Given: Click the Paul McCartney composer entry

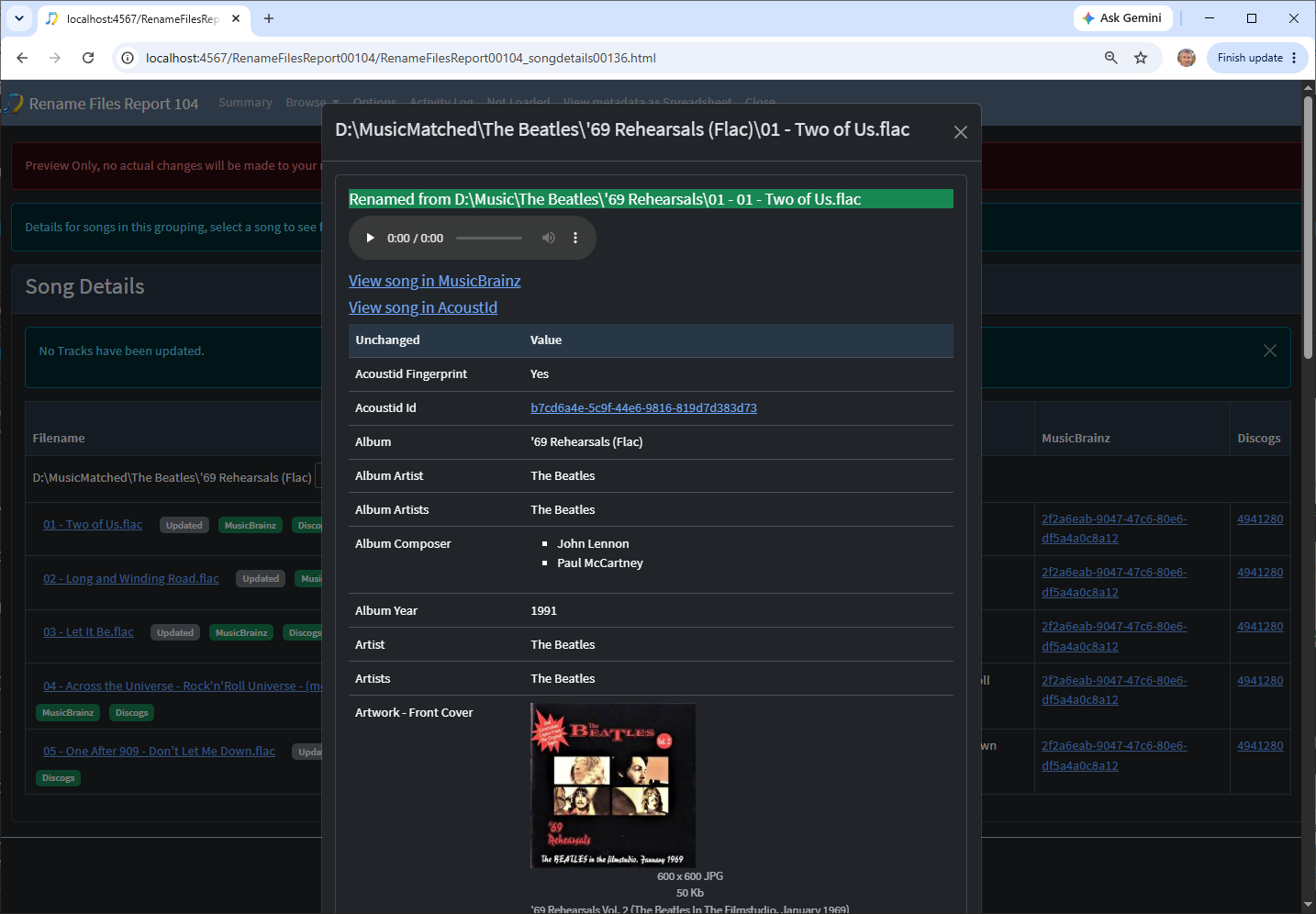Looking at the screenshot, I should tap(600, 563).
